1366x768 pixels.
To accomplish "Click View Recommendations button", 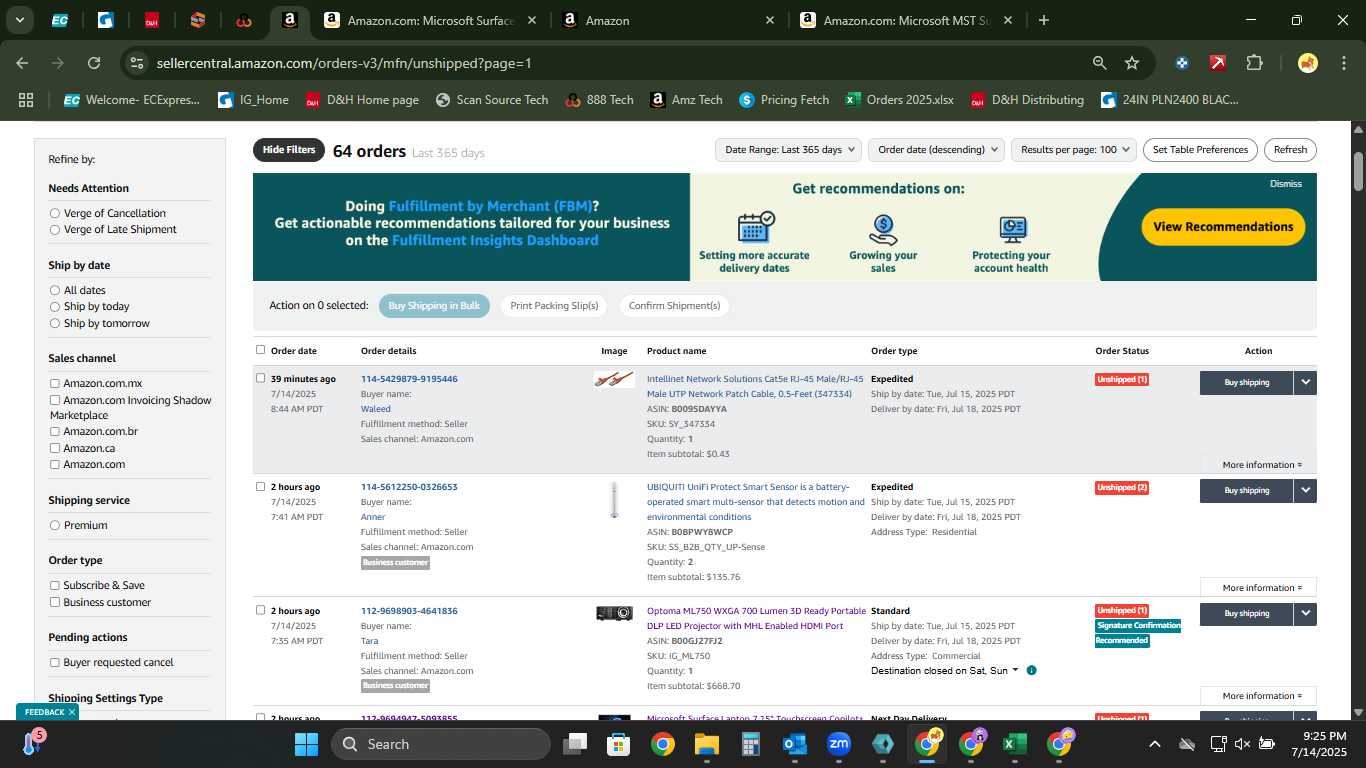I will coord(1223,227).
